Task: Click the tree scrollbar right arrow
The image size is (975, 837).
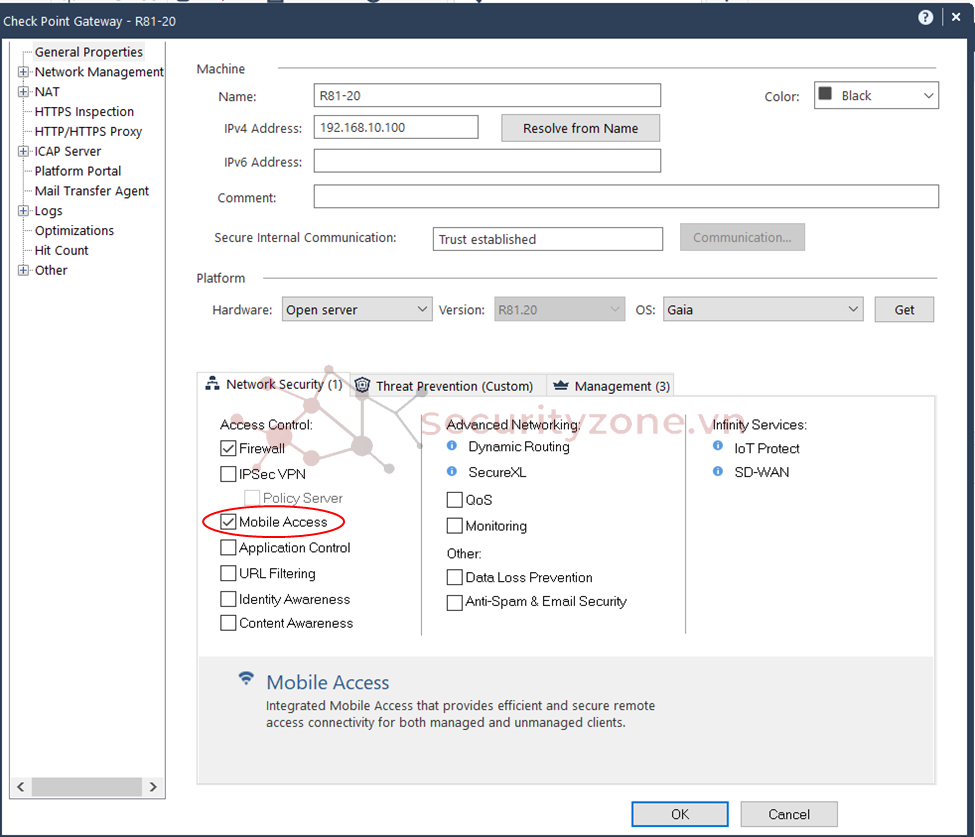Action: pos(154,787)
